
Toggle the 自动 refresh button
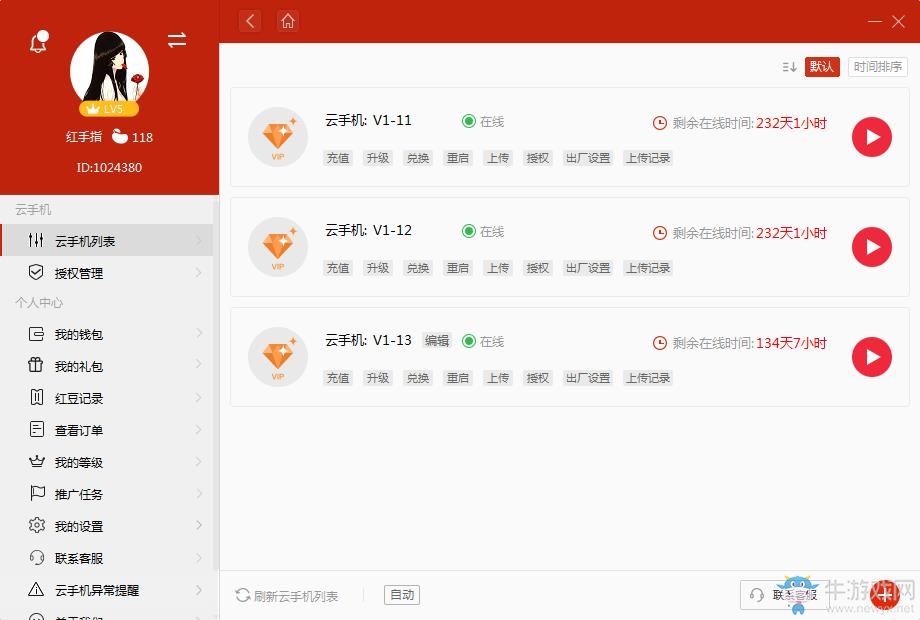[402, 595]
